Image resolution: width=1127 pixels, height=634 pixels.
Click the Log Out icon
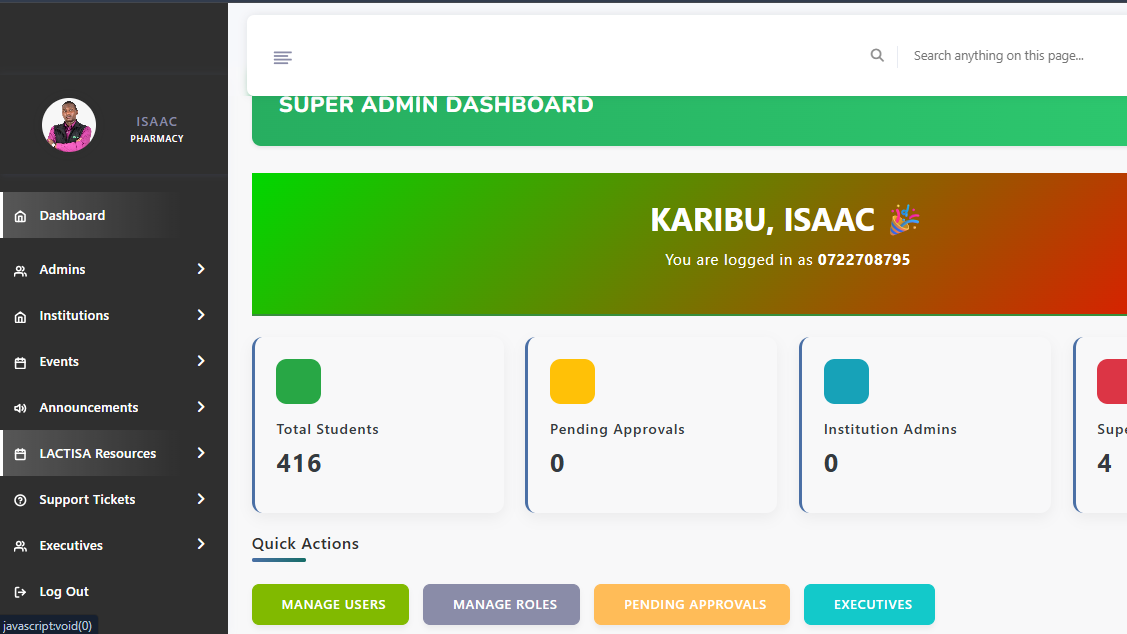pos(20,591)
